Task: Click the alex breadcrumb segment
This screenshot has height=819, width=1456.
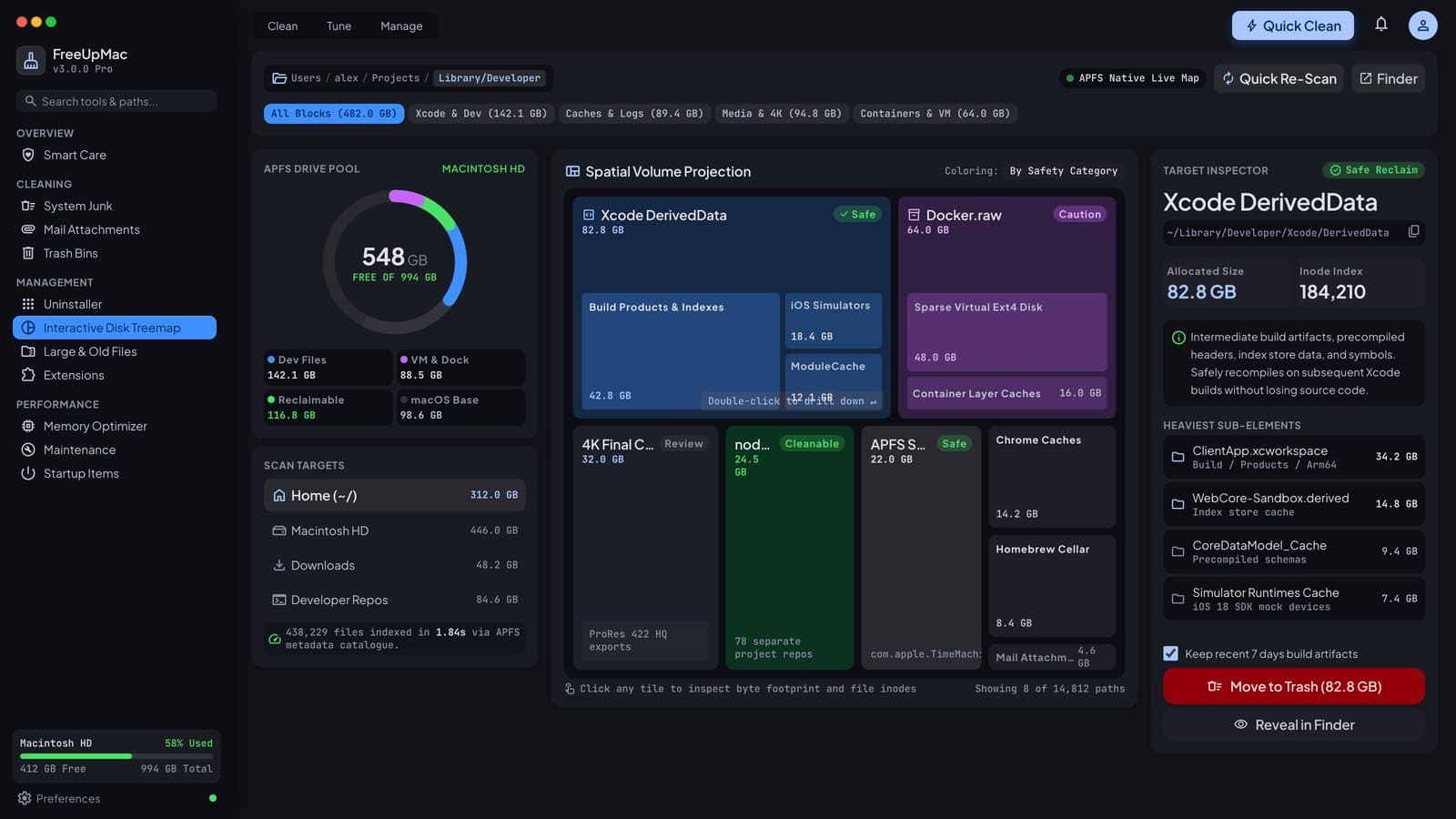Action: 346,78
